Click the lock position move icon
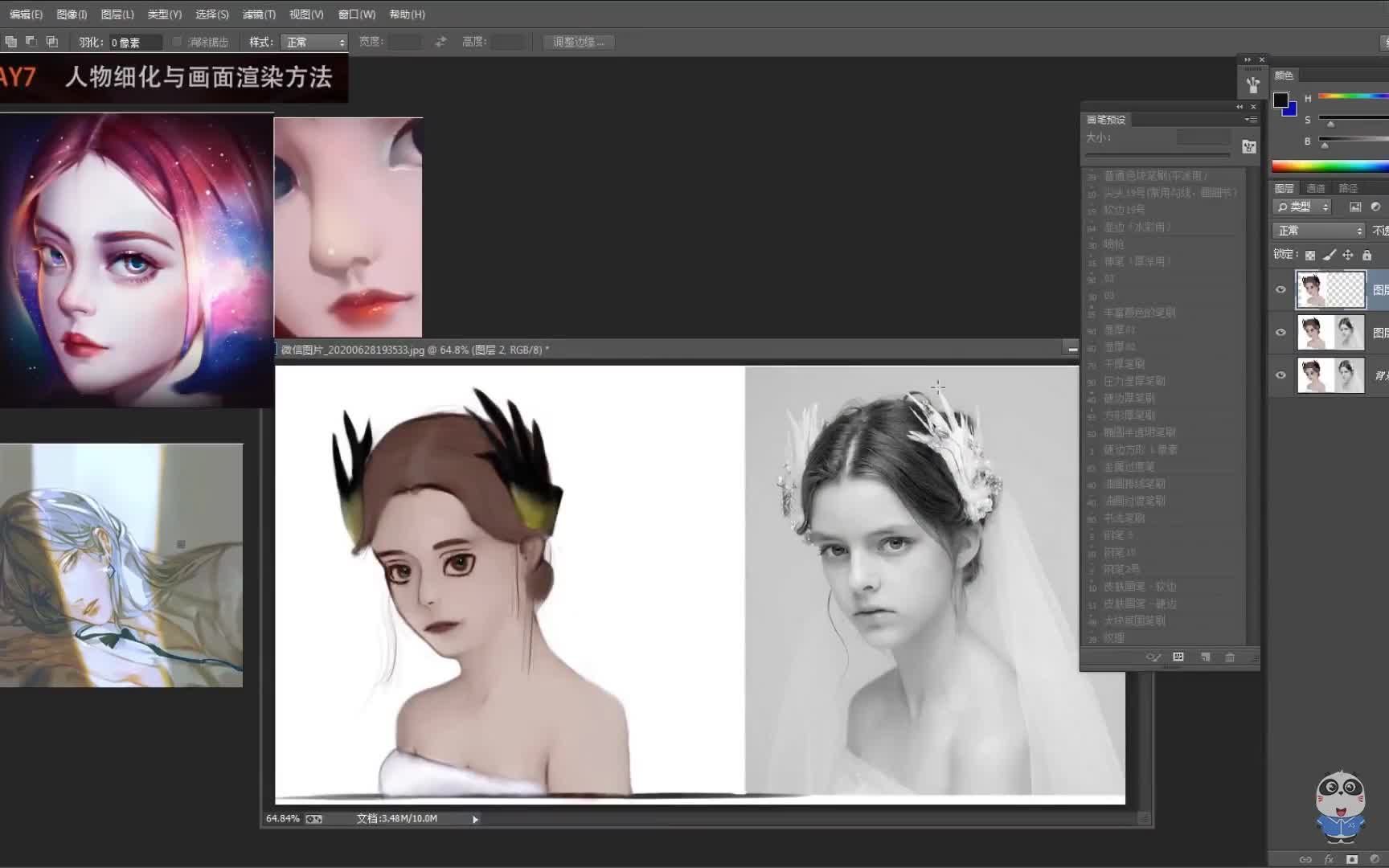This screenshot has width=1389, height=868. pyautogui.click(x=1348, y=256)
